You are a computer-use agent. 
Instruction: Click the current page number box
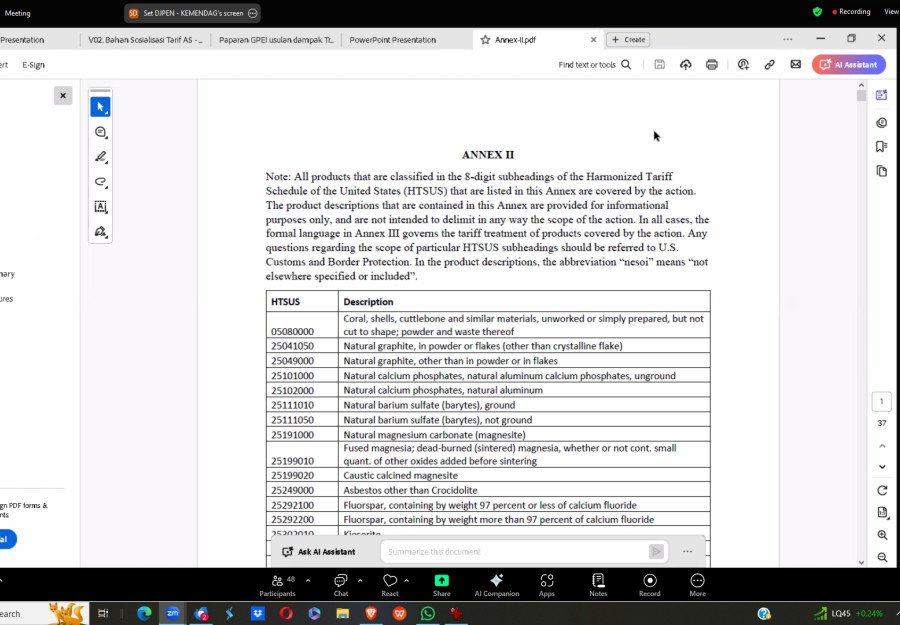(882, 401)
